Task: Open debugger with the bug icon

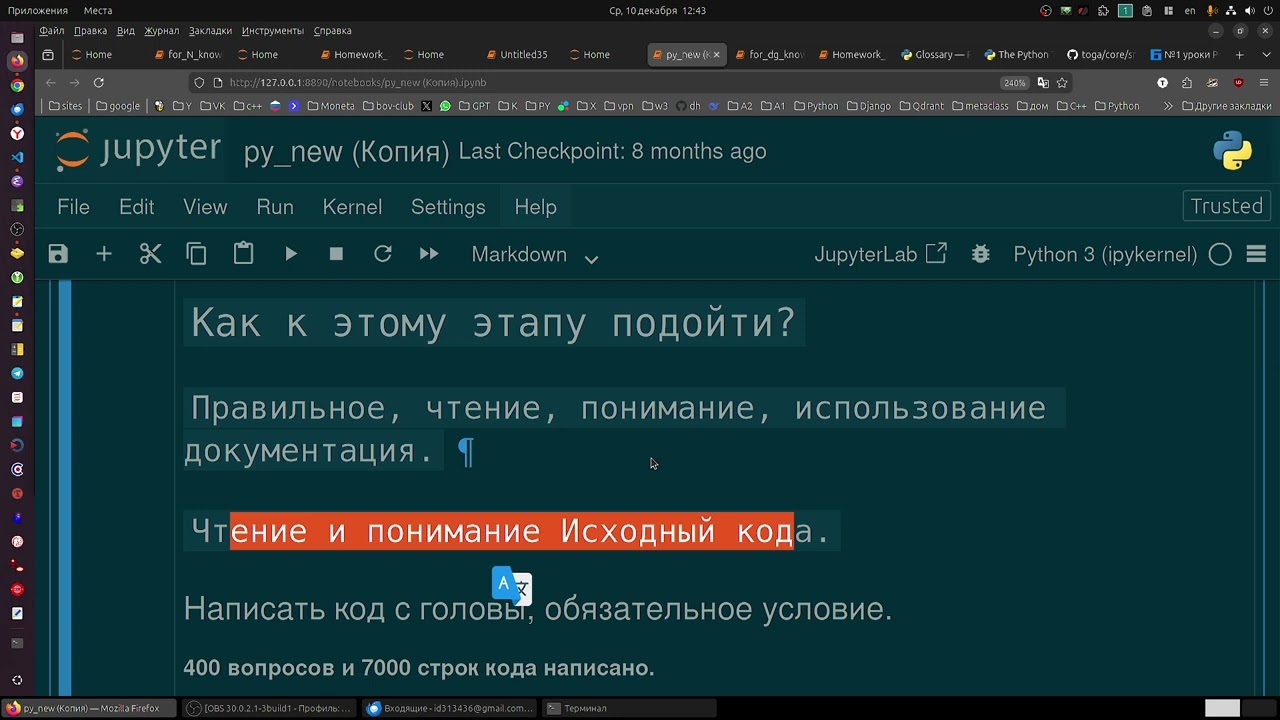Action: click(981, 254)
